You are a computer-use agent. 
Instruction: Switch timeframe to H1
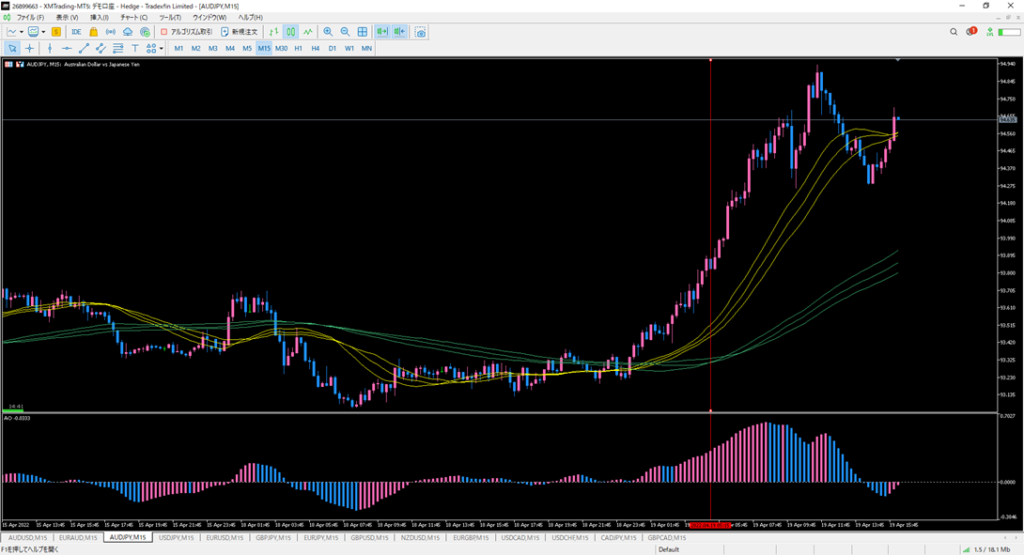[x=298, y=48]
